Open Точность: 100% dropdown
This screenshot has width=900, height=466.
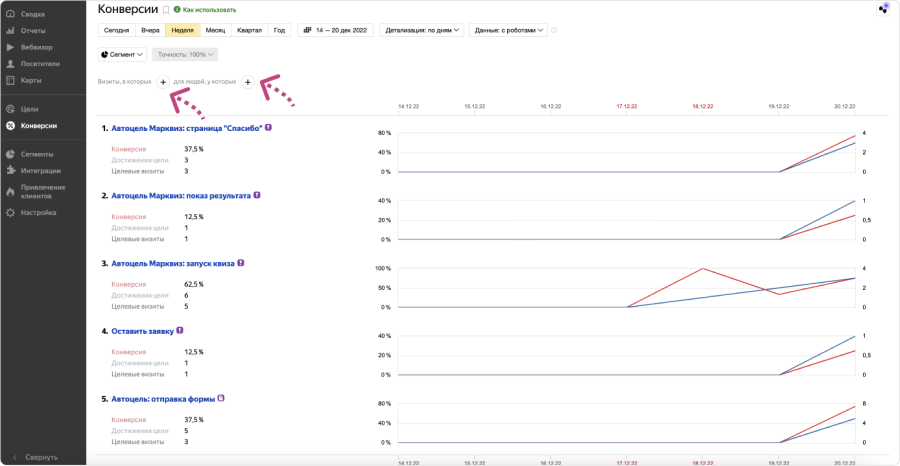point(185,55)
